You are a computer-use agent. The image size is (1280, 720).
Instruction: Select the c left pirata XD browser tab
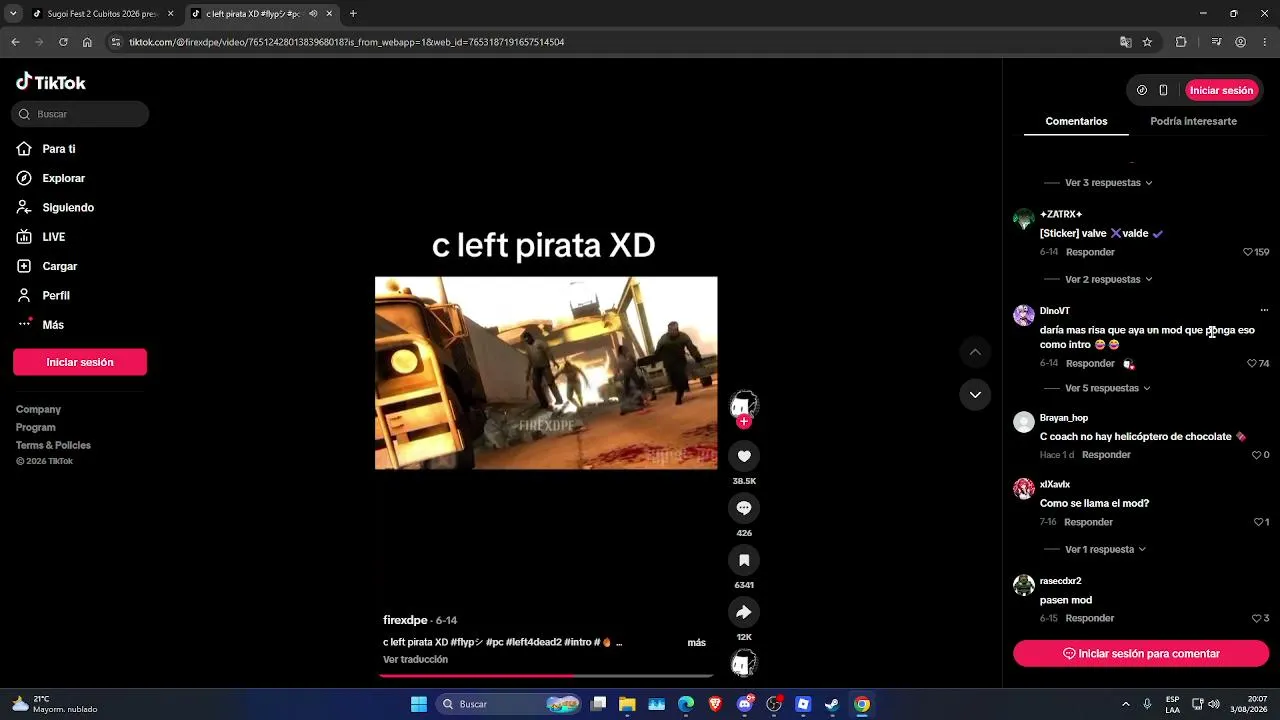[262, 14]
